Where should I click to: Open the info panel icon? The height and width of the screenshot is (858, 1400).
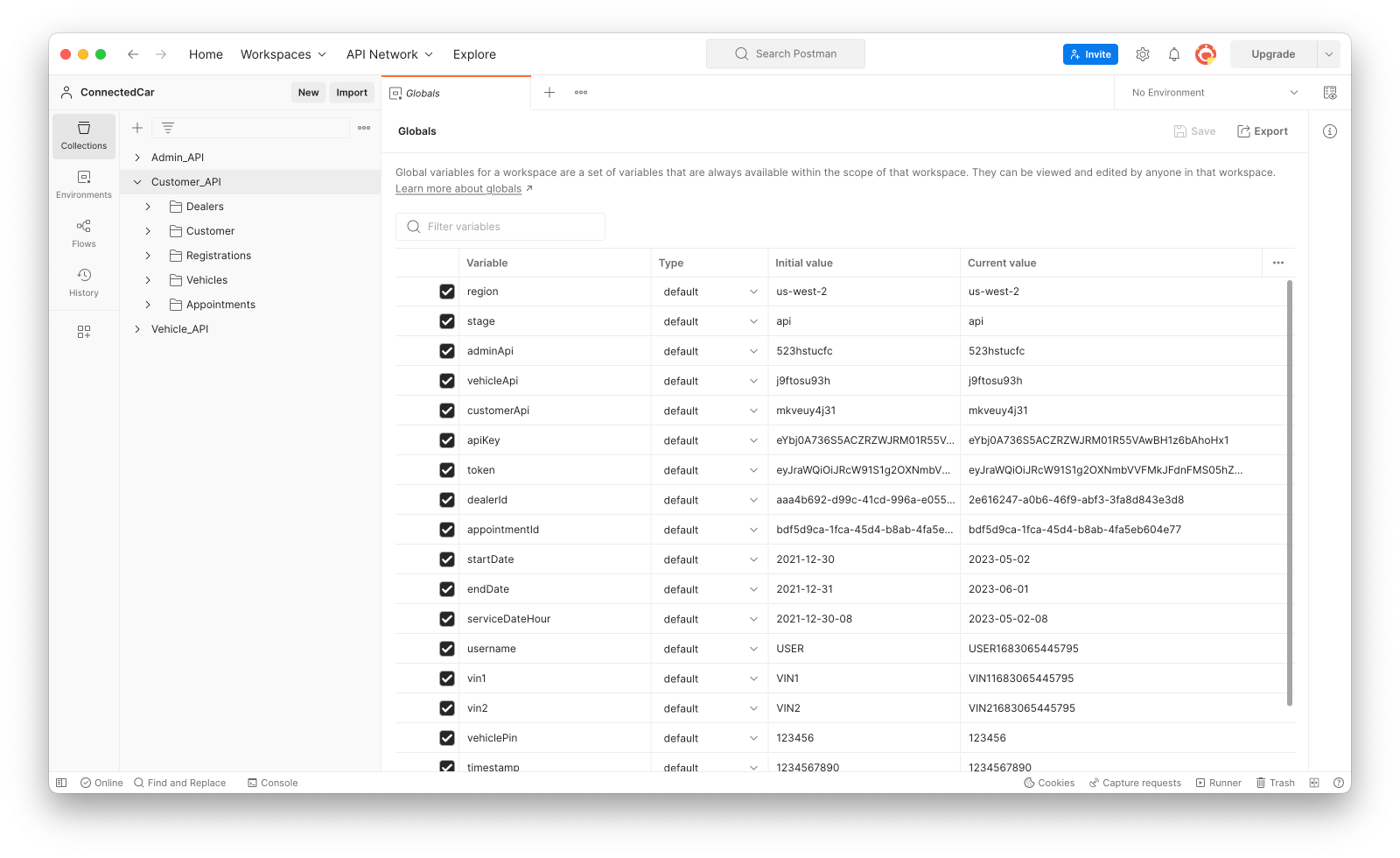1330,131
